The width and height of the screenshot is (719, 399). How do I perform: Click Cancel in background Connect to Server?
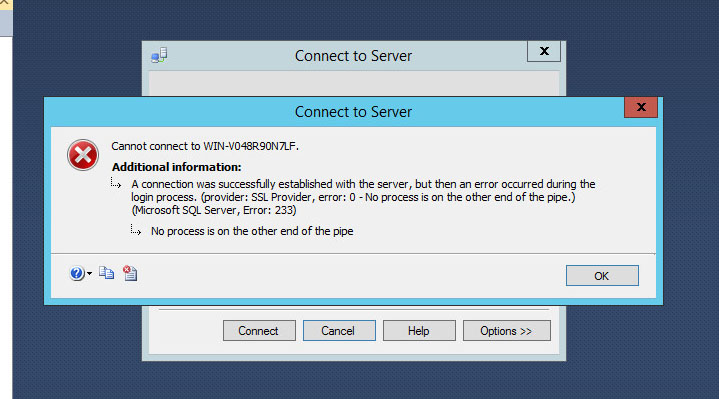(x=339, y=331)
